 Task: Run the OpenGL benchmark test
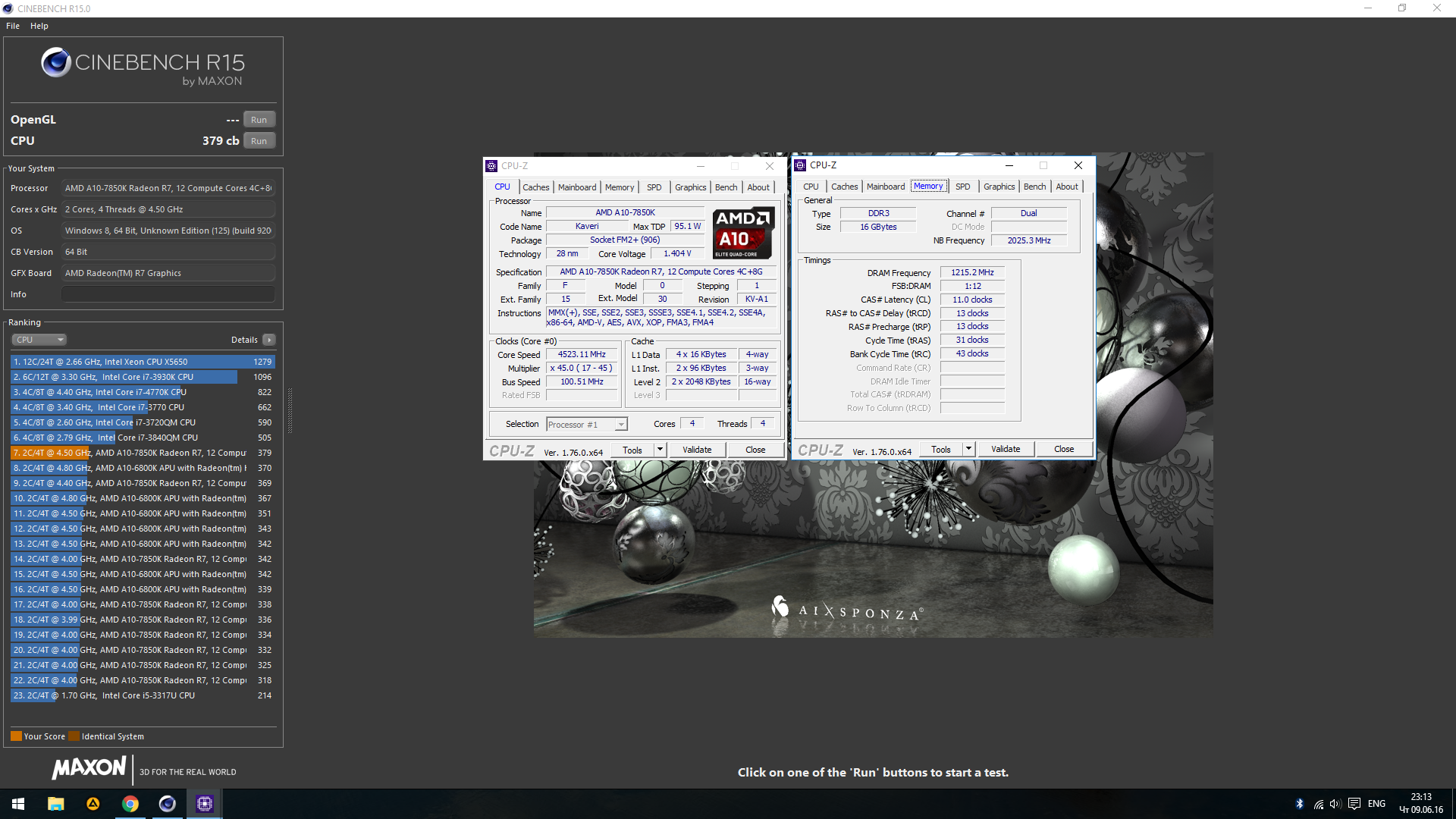tap(259, 120)
